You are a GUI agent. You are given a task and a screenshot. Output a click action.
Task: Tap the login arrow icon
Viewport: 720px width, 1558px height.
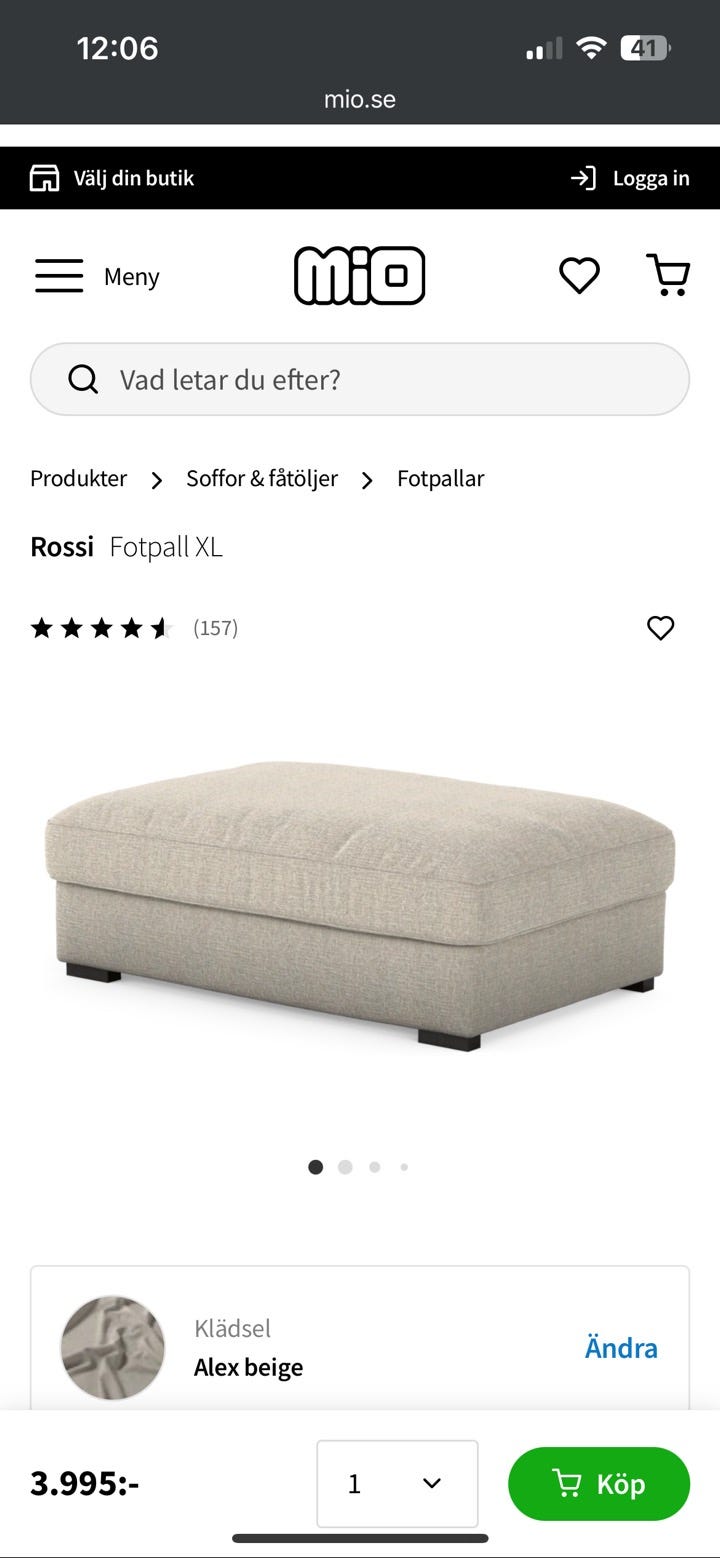[583, 178]
